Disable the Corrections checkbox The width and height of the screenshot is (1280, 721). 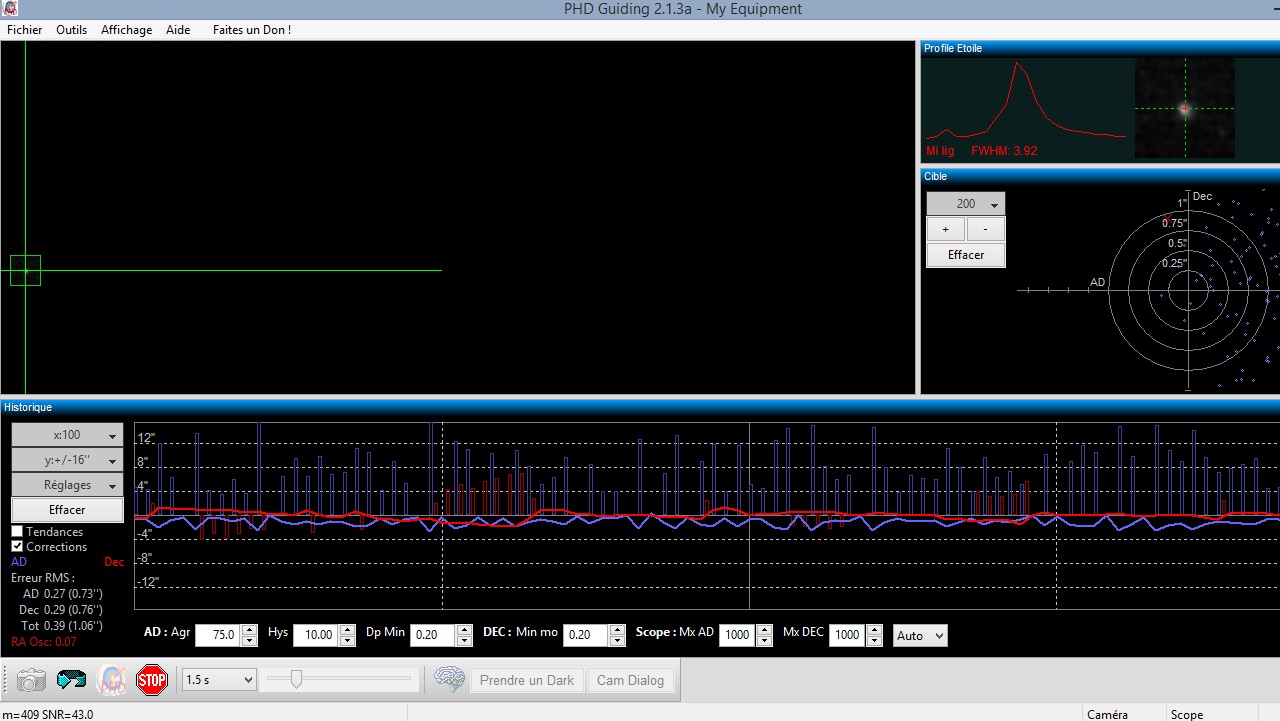(15, 546)
